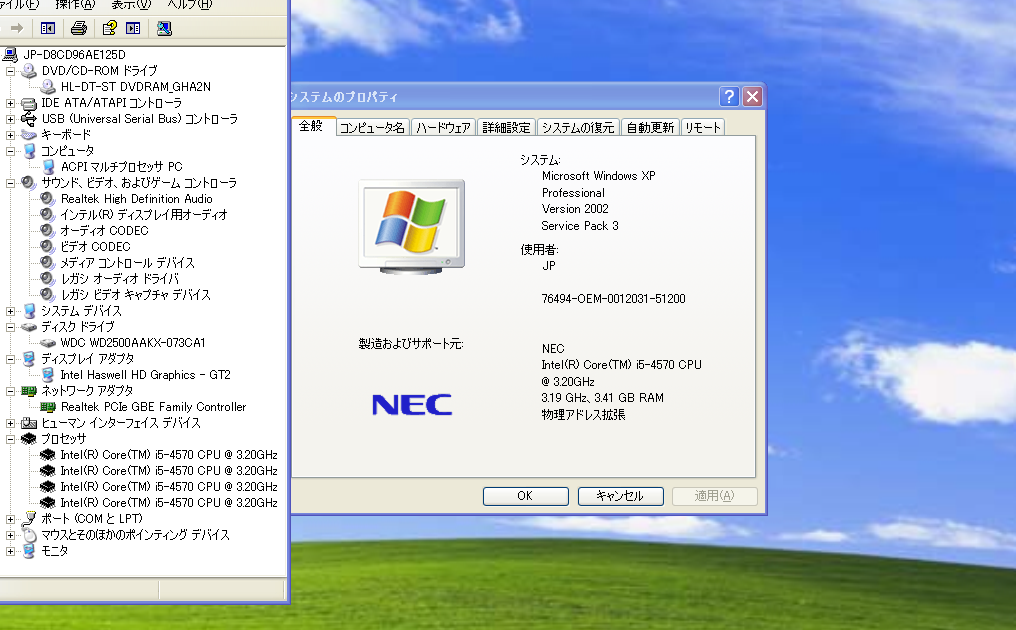This screenshot has height=630, width=1016.
Task: Select the first Intel Core i5-4570 processor entry
Action: click(x=168, y=455)
